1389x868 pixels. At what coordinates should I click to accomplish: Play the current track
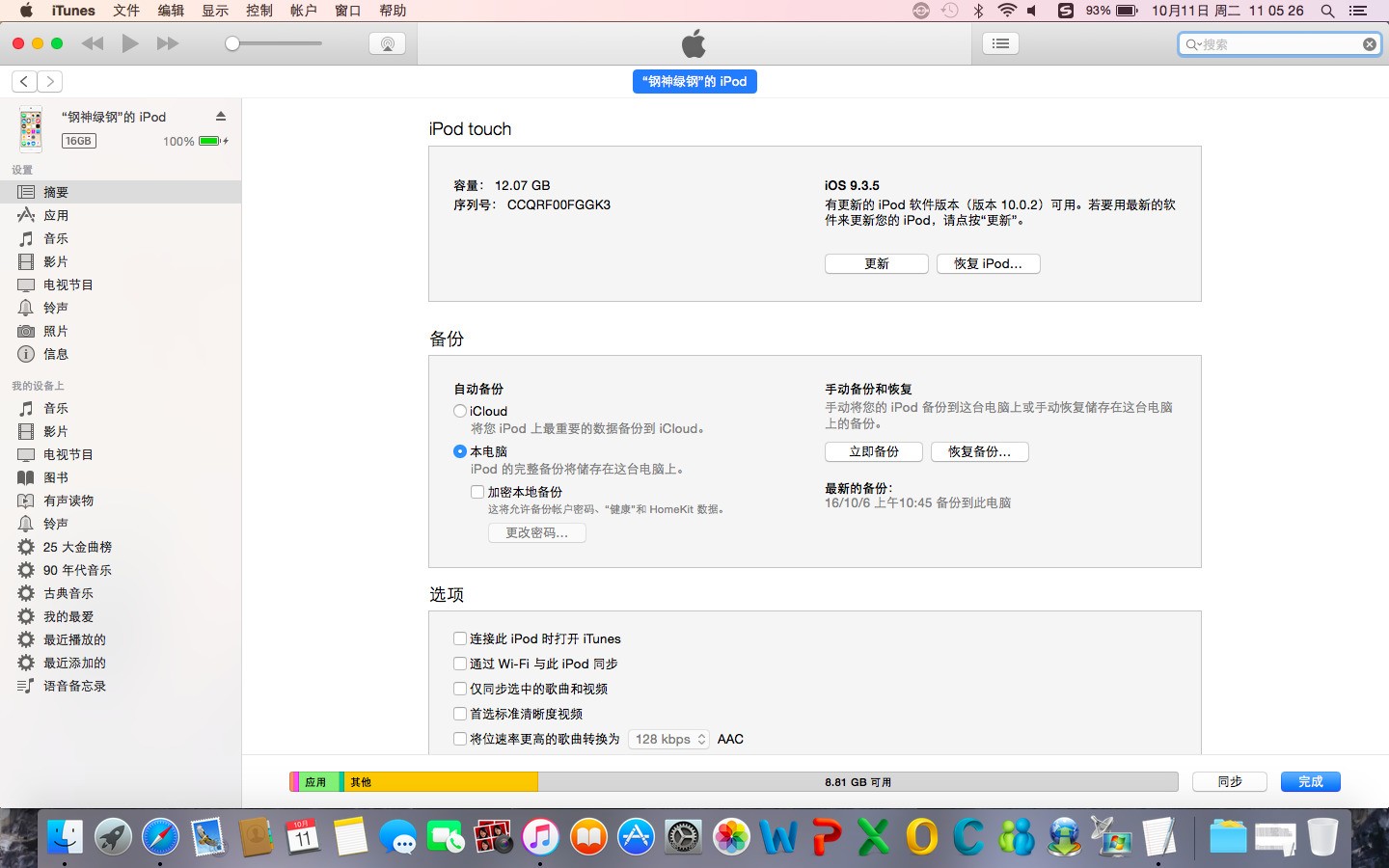[130, 43]
